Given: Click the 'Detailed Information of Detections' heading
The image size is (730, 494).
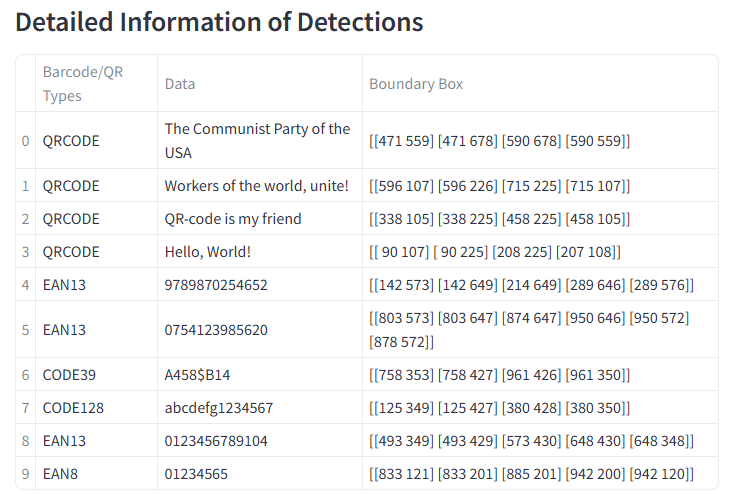Looking at the screenshot, I should click(219, 22).
